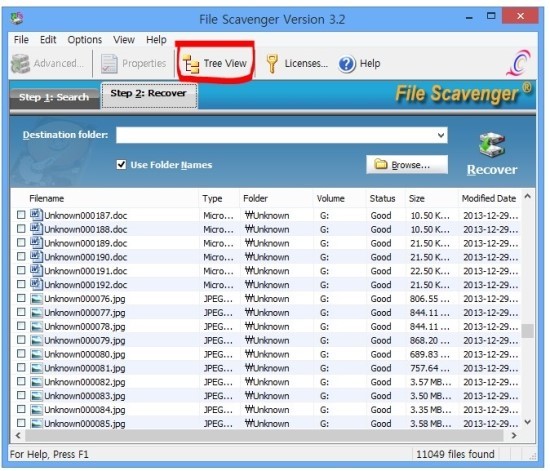This screenshot has width=550, height=471.
Task: Click the size 3.57 MB of Unknown000082.jpg
Action: (x=430, y=382)
